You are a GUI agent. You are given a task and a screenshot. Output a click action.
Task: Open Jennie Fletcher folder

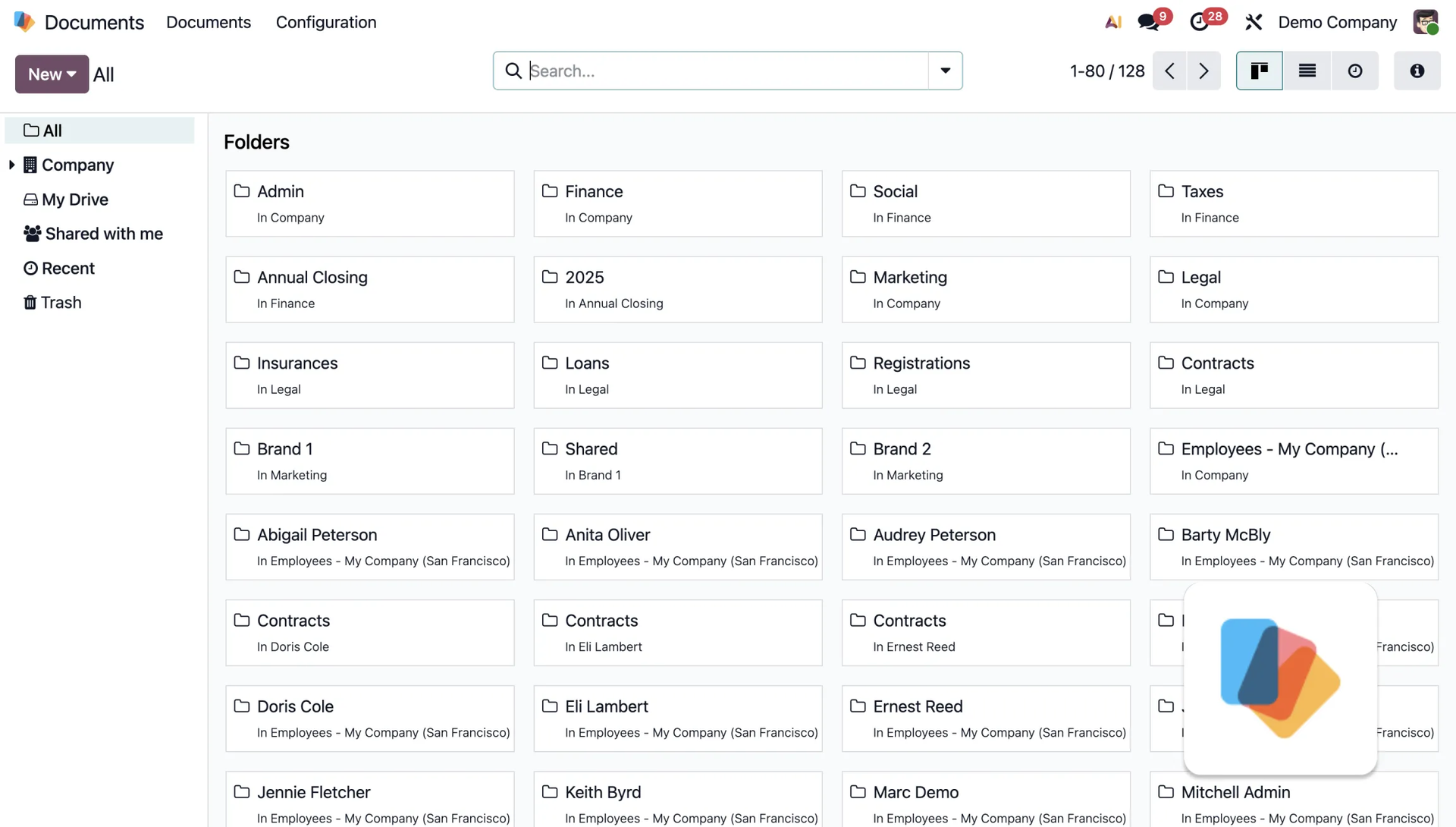pos(370,800)
